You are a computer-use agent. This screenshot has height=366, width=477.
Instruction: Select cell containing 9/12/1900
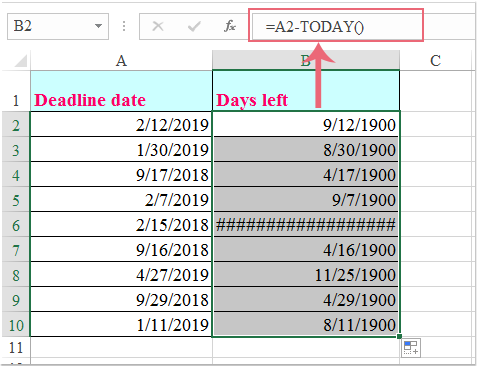click(306, 124)
